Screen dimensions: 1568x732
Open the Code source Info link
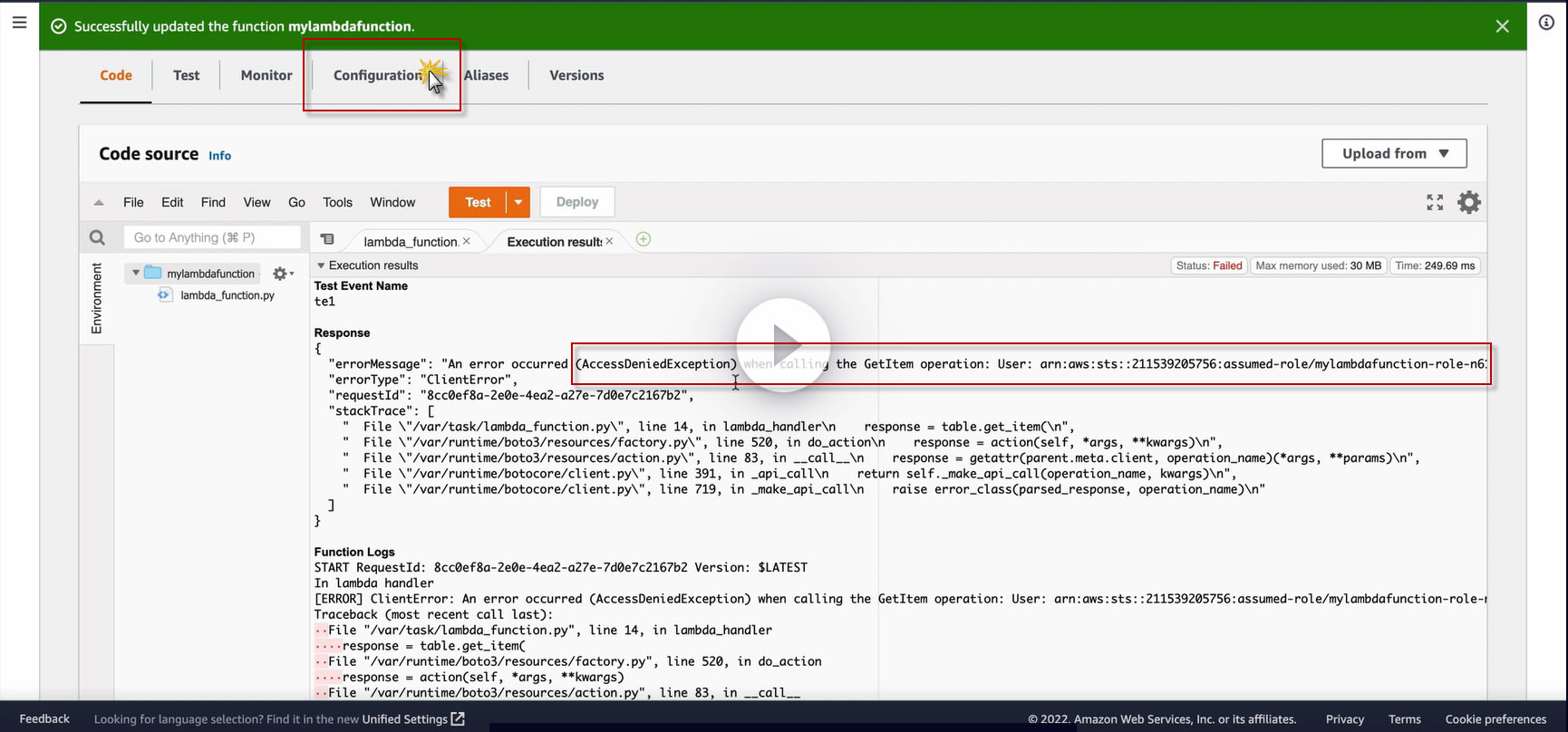point(219,156)
